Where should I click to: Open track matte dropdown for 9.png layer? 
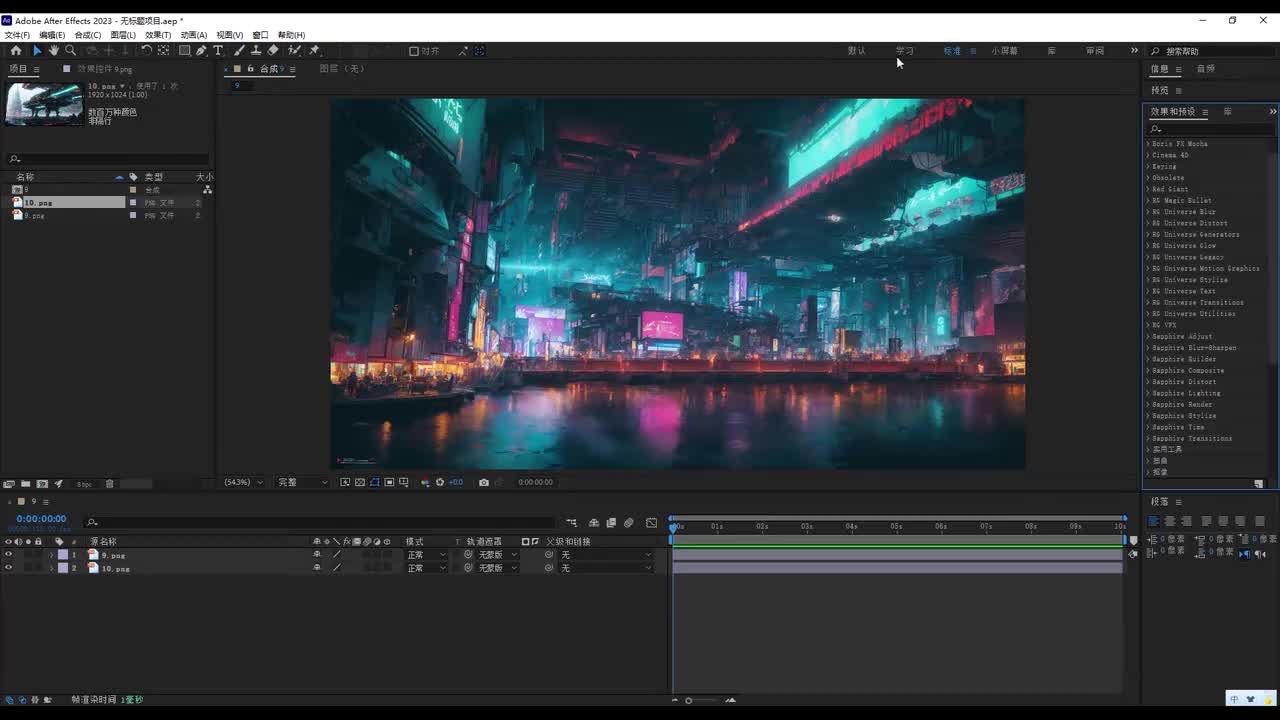pyautogui.click(x=498, y=555)
